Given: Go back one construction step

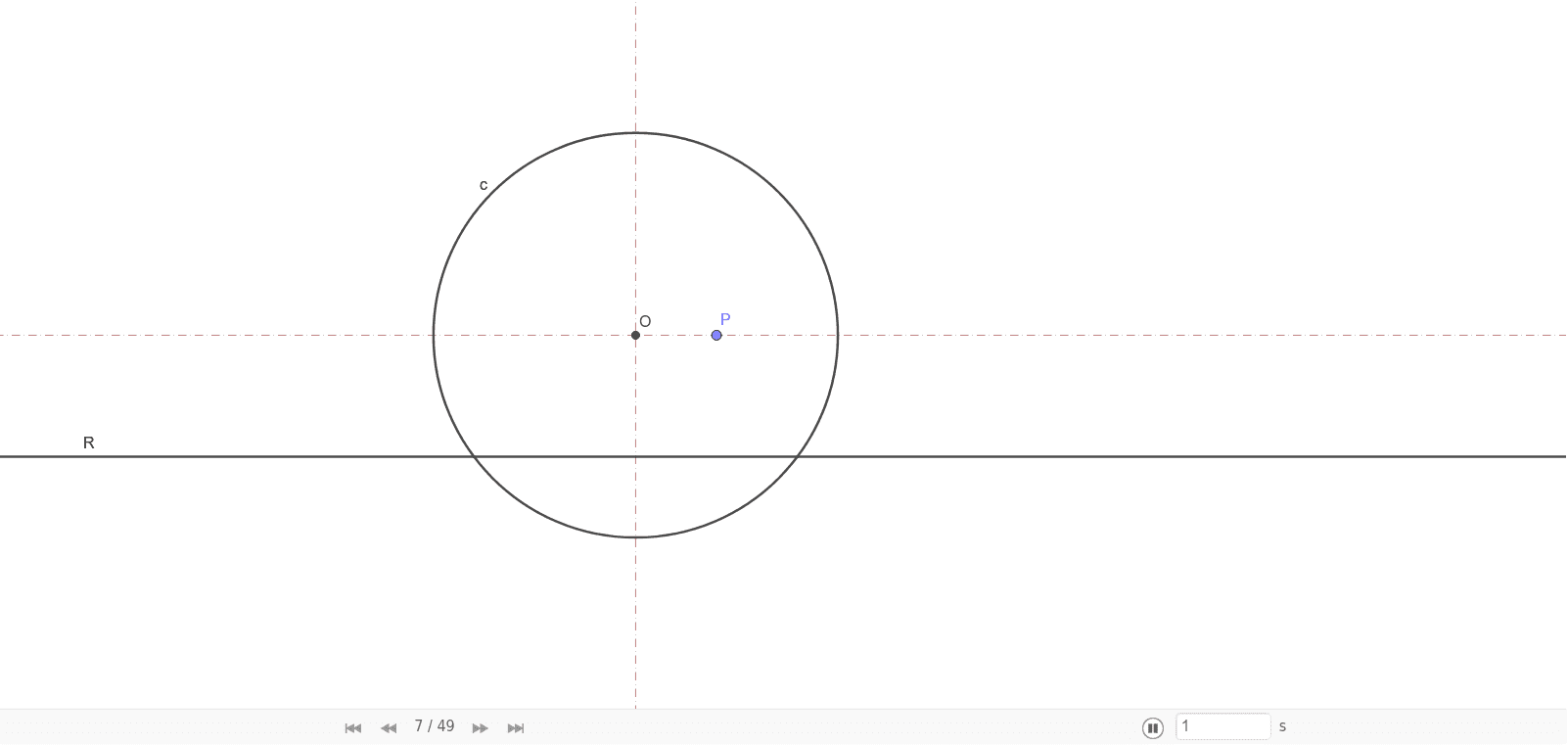Looking at the screenshot, I should tap(389, 727).
